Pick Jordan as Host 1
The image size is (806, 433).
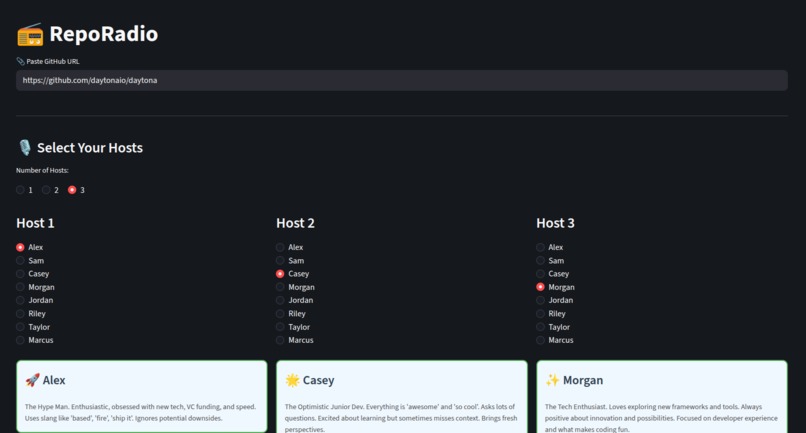(x=34, y=300)
